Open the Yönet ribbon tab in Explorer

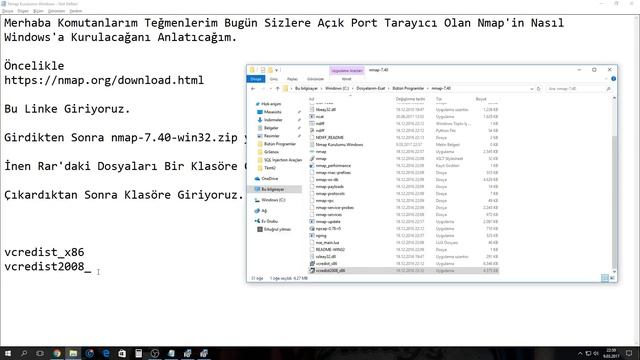coord(347,79)
